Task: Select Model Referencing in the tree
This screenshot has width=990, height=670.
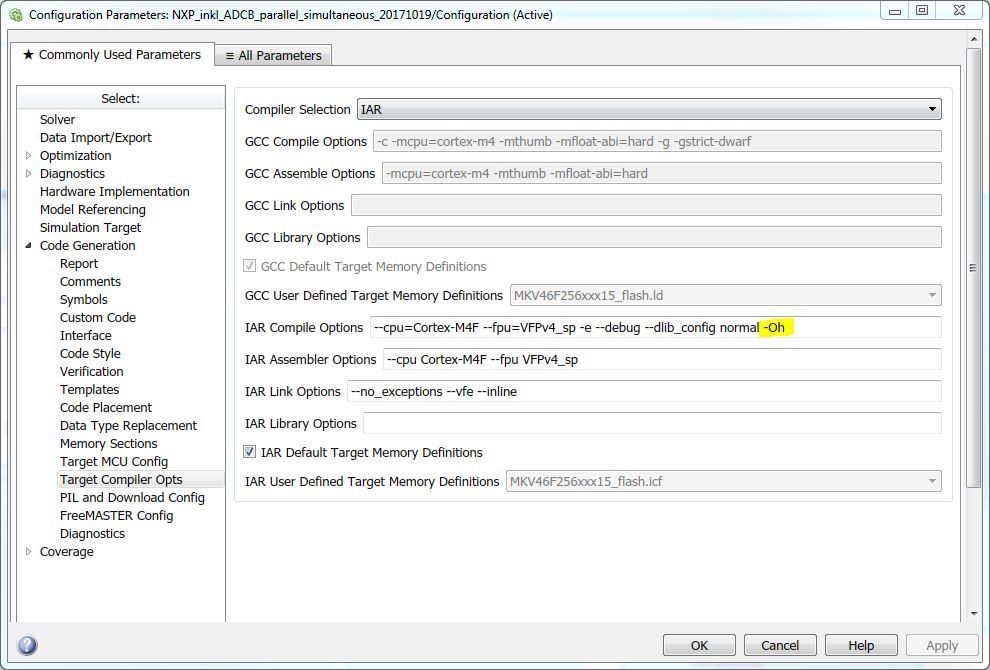Action: pyautogui.click(x=92, y=209)
